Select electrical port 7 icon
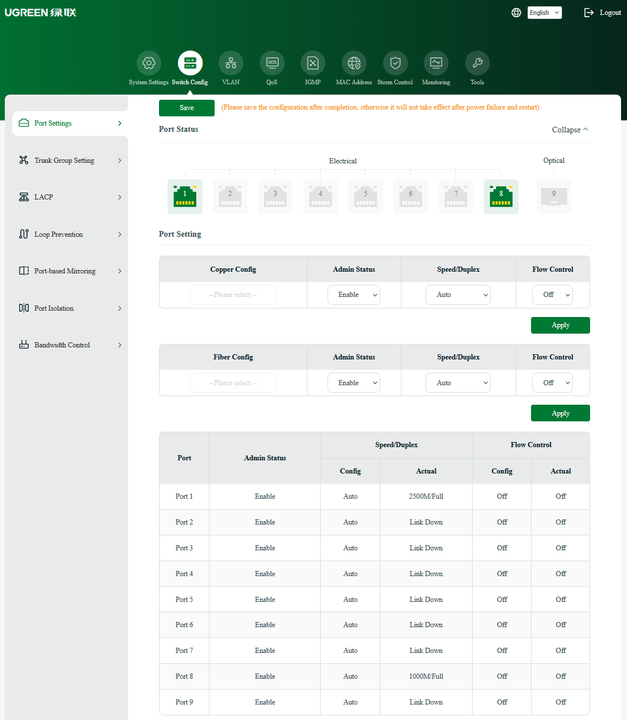This screenshot has width=627, height=720. pyautogui.click(x=456, y=197)
